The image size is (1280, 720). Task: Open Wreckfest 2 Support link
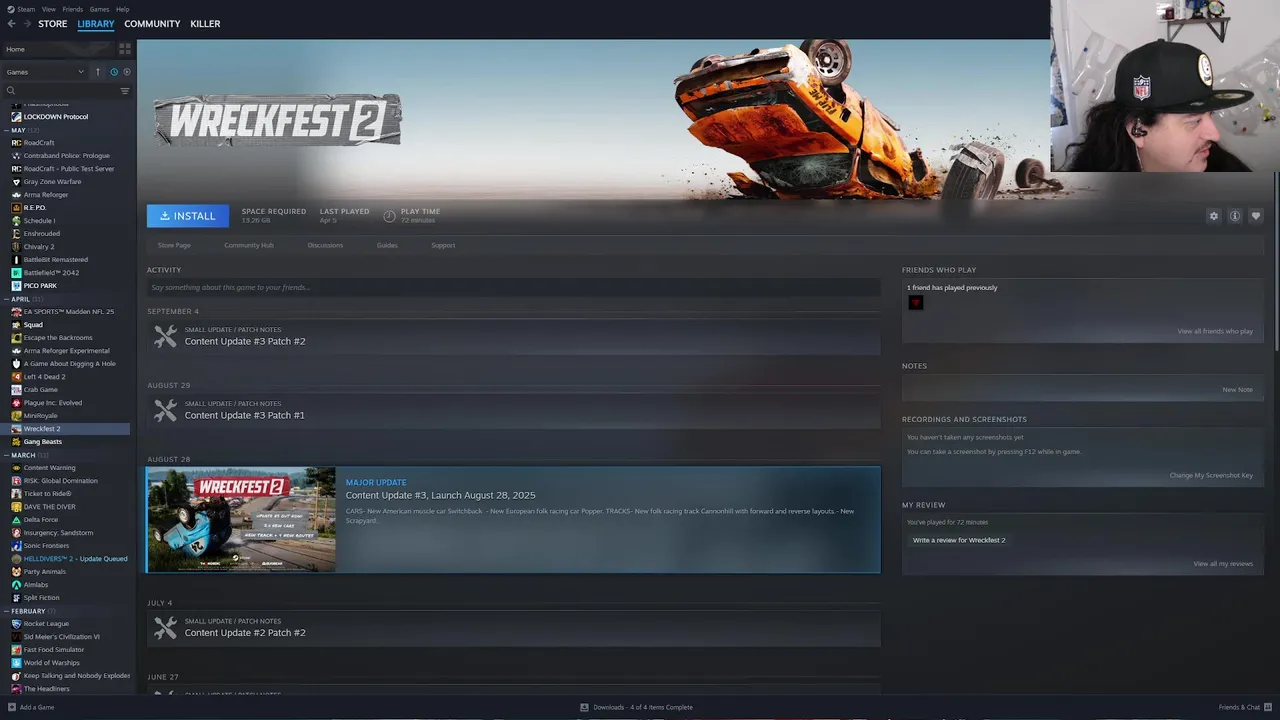pos(443,245)
